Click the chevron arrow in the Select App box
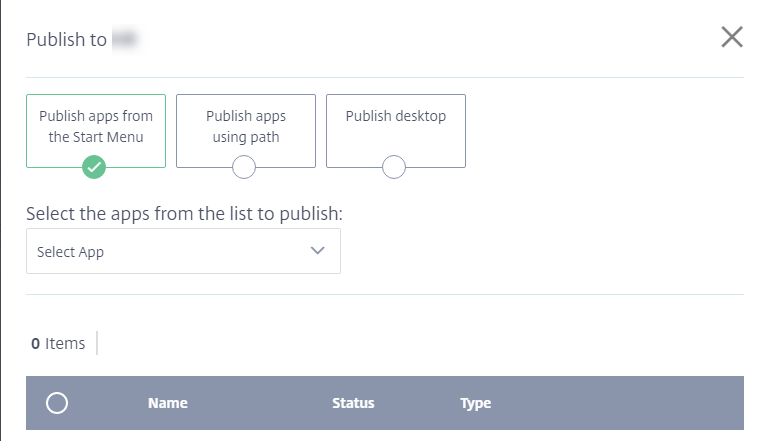 [318, 251]
